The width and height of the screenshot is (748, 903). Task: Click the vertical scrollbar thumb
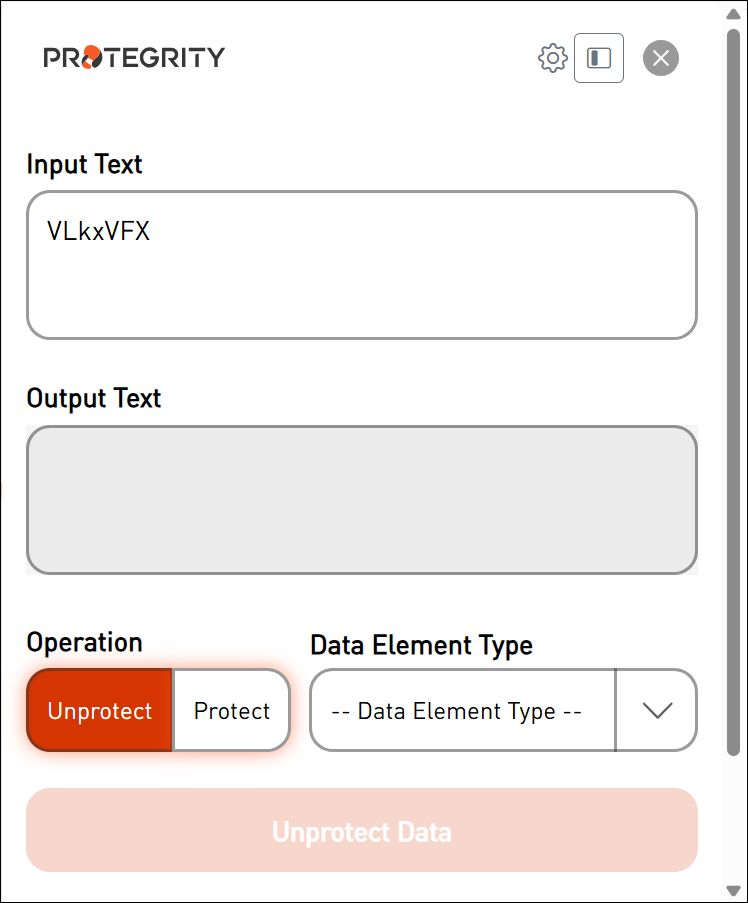[x=733, y=390]
